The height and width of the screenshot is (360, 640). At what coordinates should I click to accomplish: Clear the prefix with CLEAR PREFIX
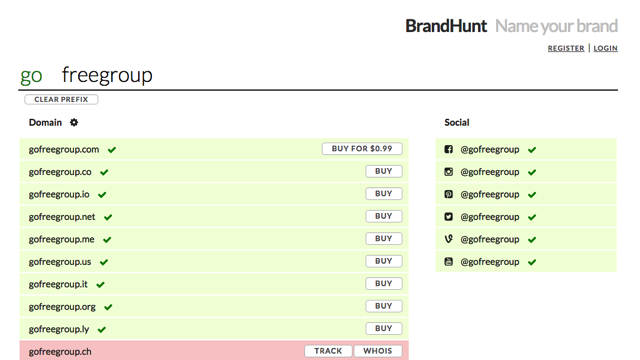click(61, 100)
